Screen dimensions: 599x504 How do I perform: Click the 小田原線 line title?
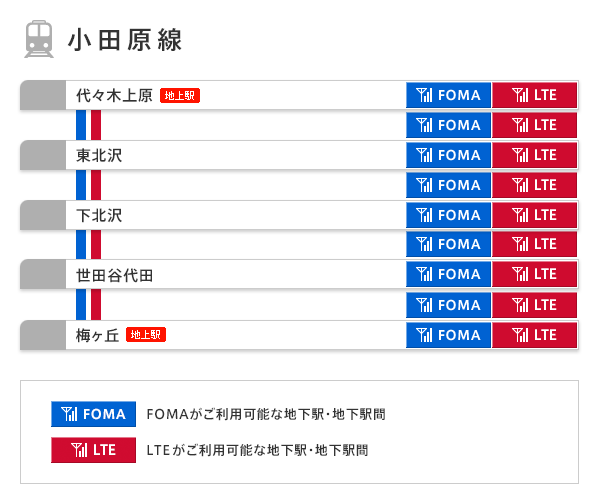click(x=125, y=40)
